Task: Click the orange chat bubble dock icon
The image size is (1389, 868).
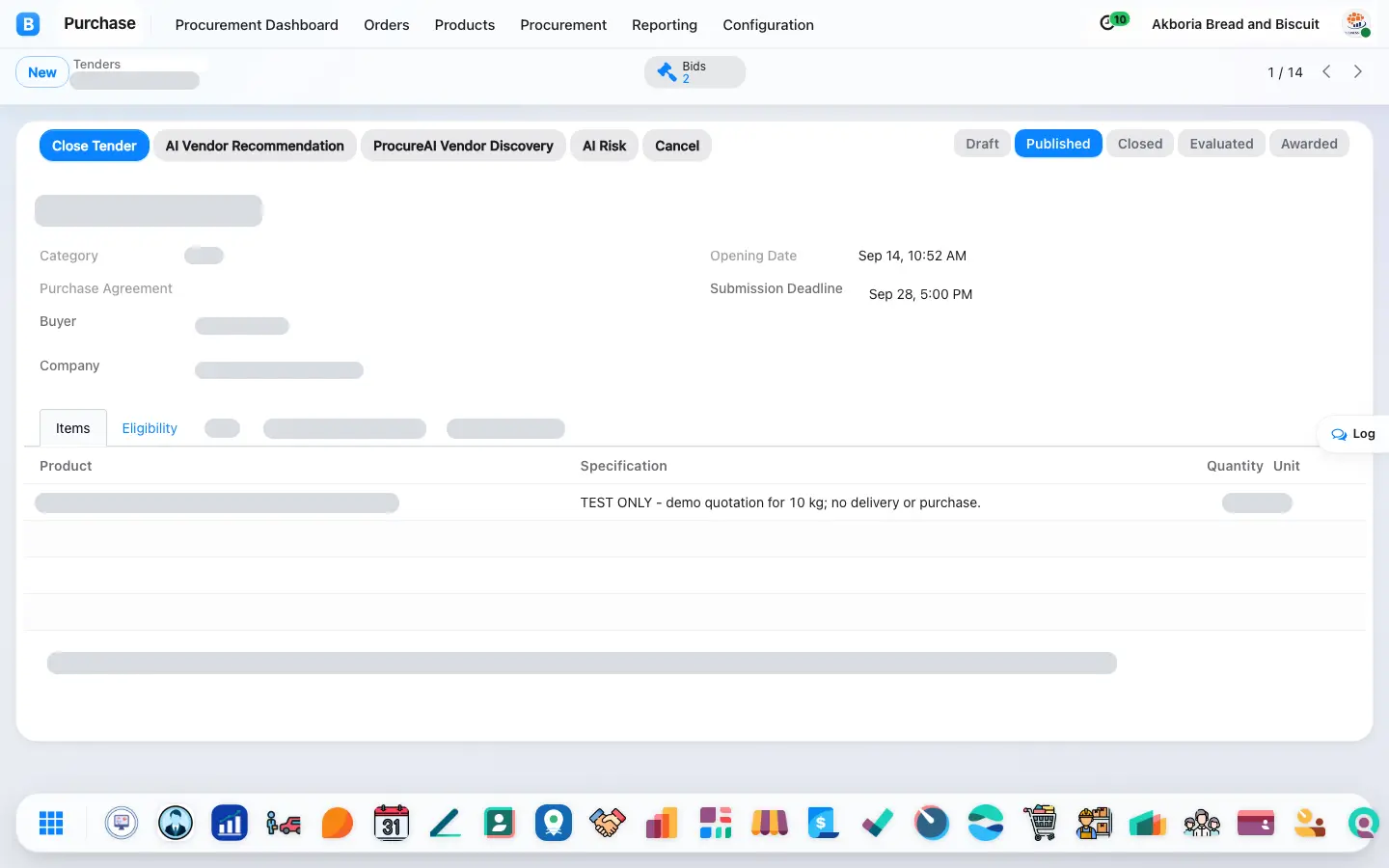Action: tap(338, 823)
